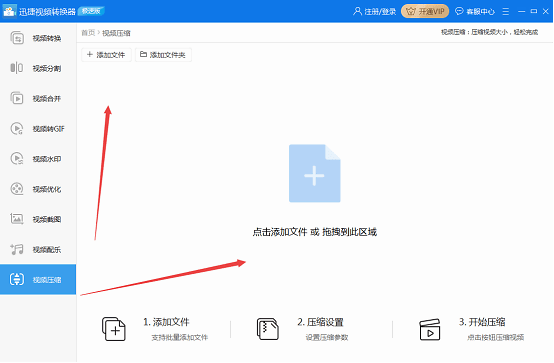Screen dimensions: 554x363
Task: Open the 注册/登录 account link
Action: 375,12
